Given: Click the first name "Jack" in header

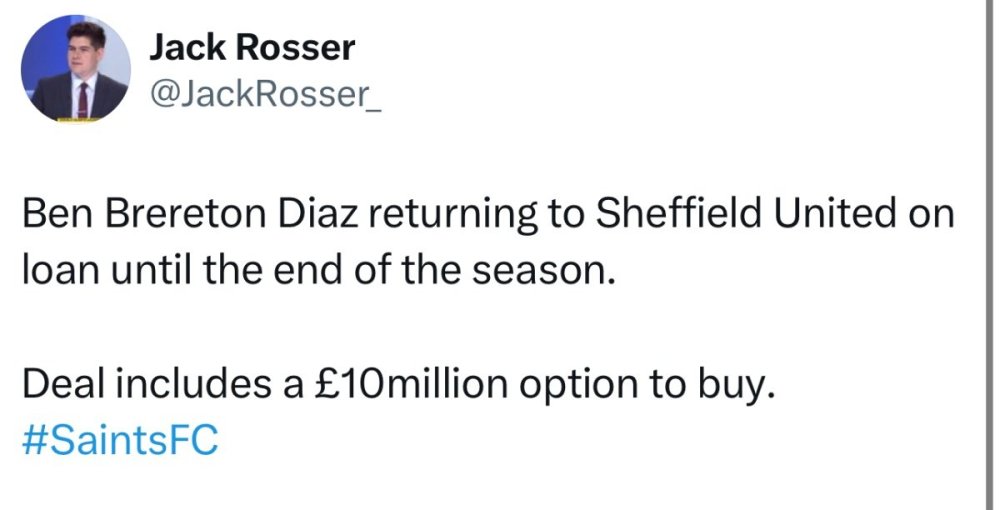Looking at the screenshot, I should pyautogui.click(x=185, y=48).
